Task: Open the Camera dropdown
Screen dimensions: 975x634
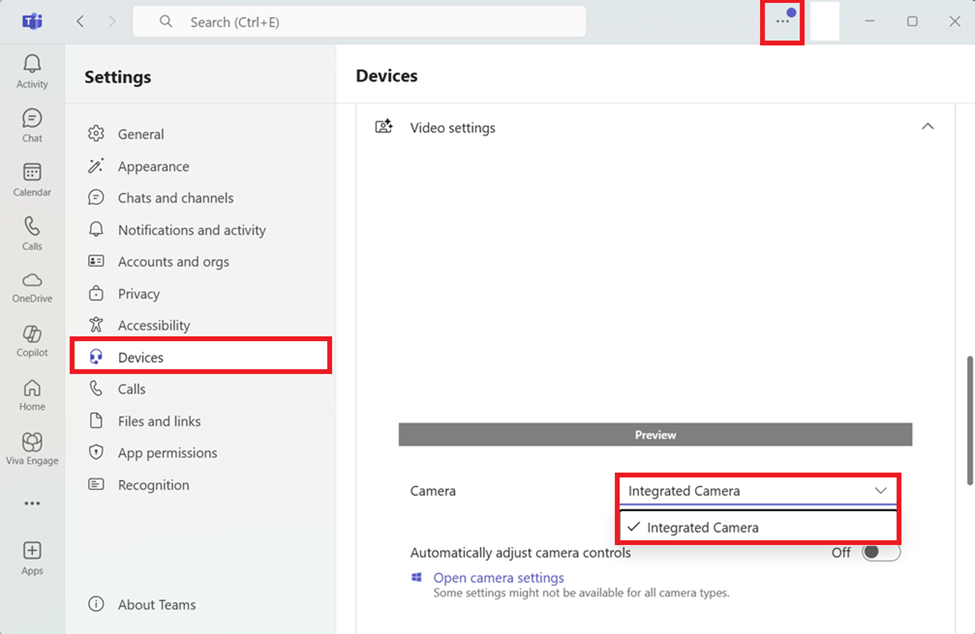Action: pyautogui.click(x=757, y=491)
